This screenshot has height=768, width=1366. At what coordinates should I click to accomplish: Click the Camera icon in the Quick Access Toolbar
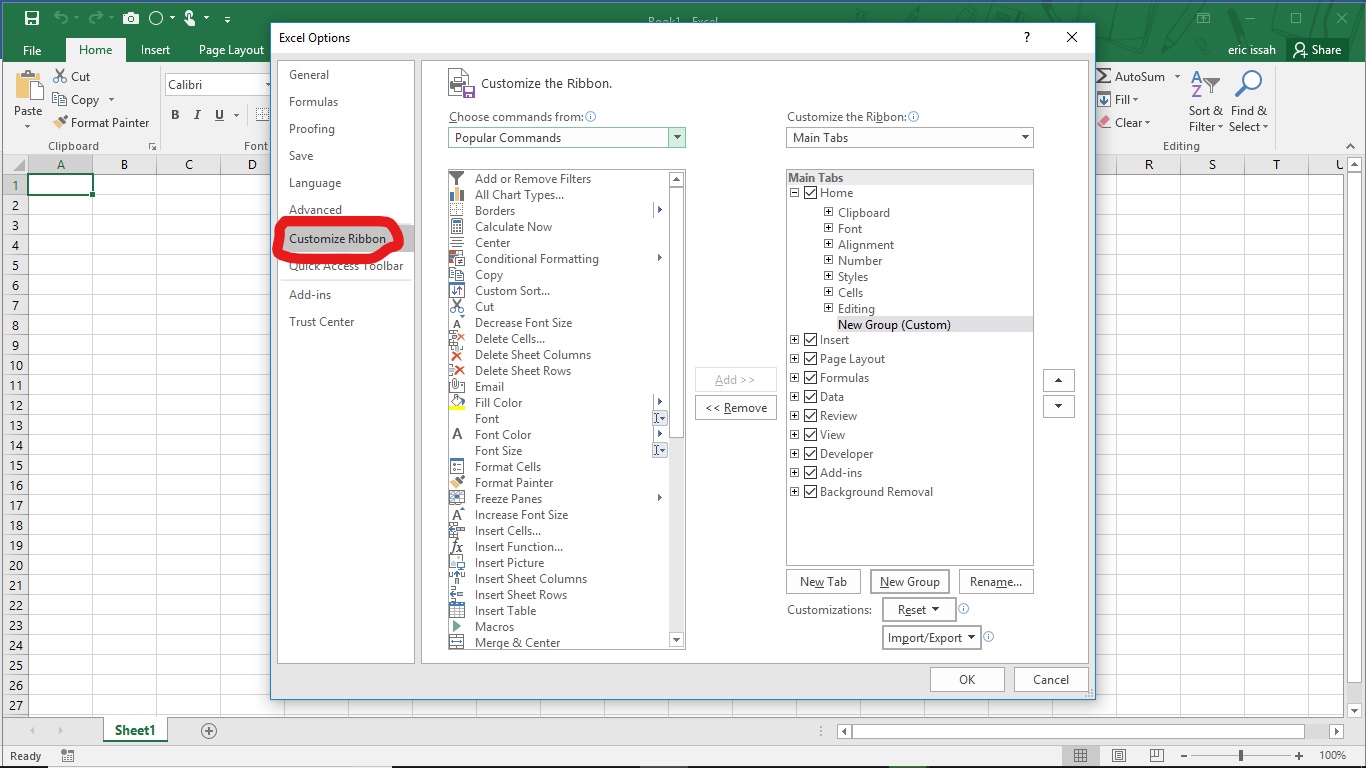coord(131,18)
